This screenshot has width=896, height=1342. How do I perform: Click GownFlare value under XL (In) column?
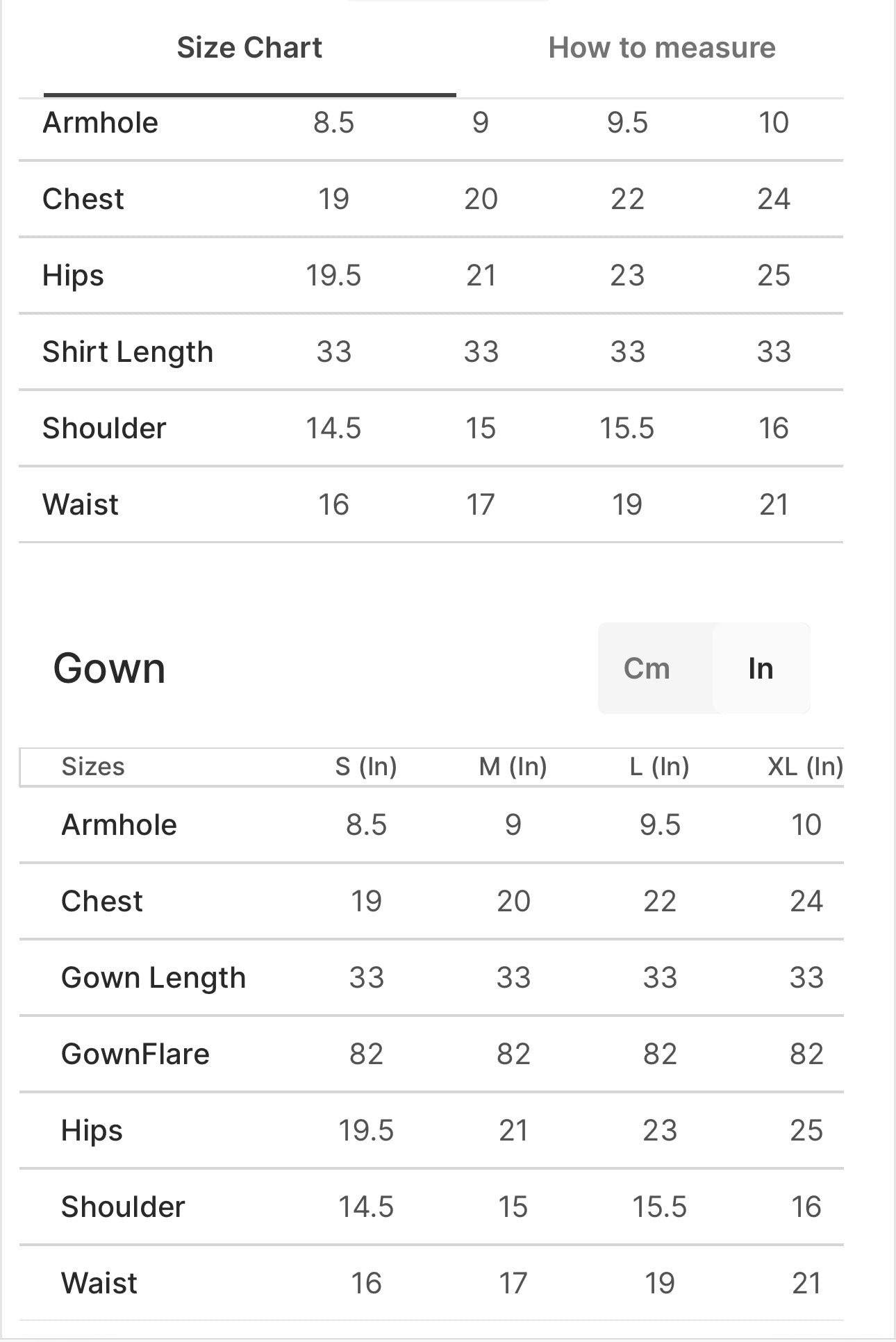coord(806,1054)
